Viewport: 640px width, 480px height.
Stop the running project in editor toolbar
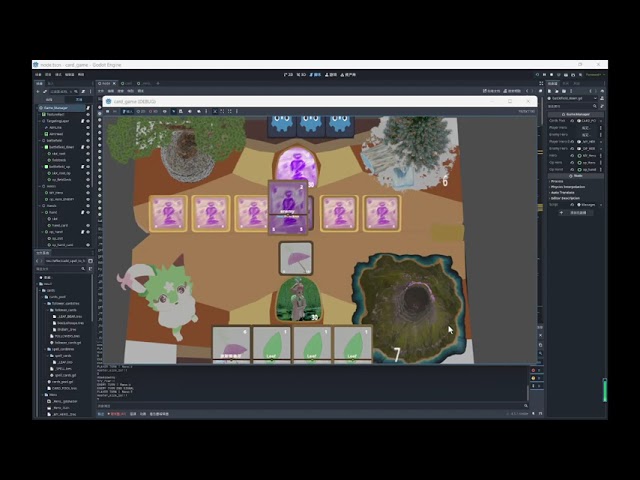point(551,75)
